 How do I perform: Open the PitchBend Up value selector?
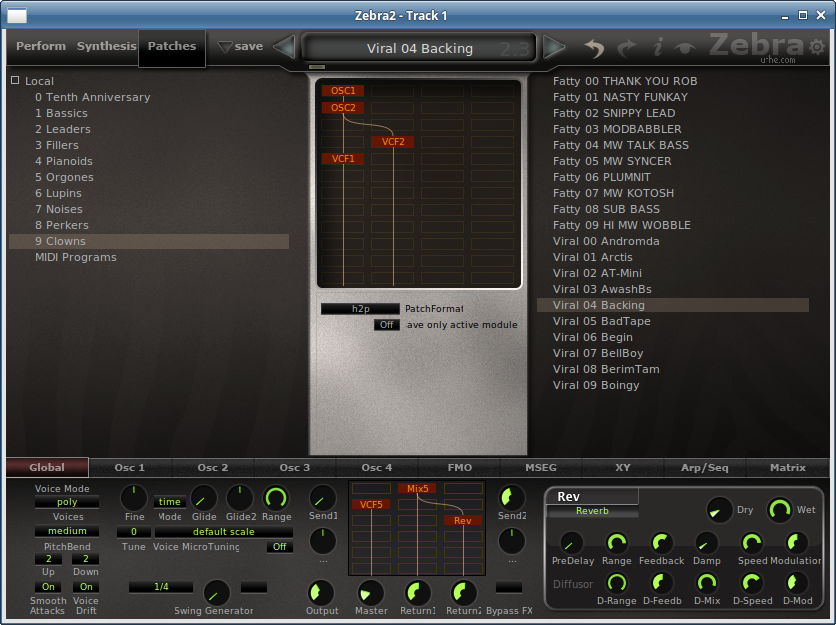48,559
